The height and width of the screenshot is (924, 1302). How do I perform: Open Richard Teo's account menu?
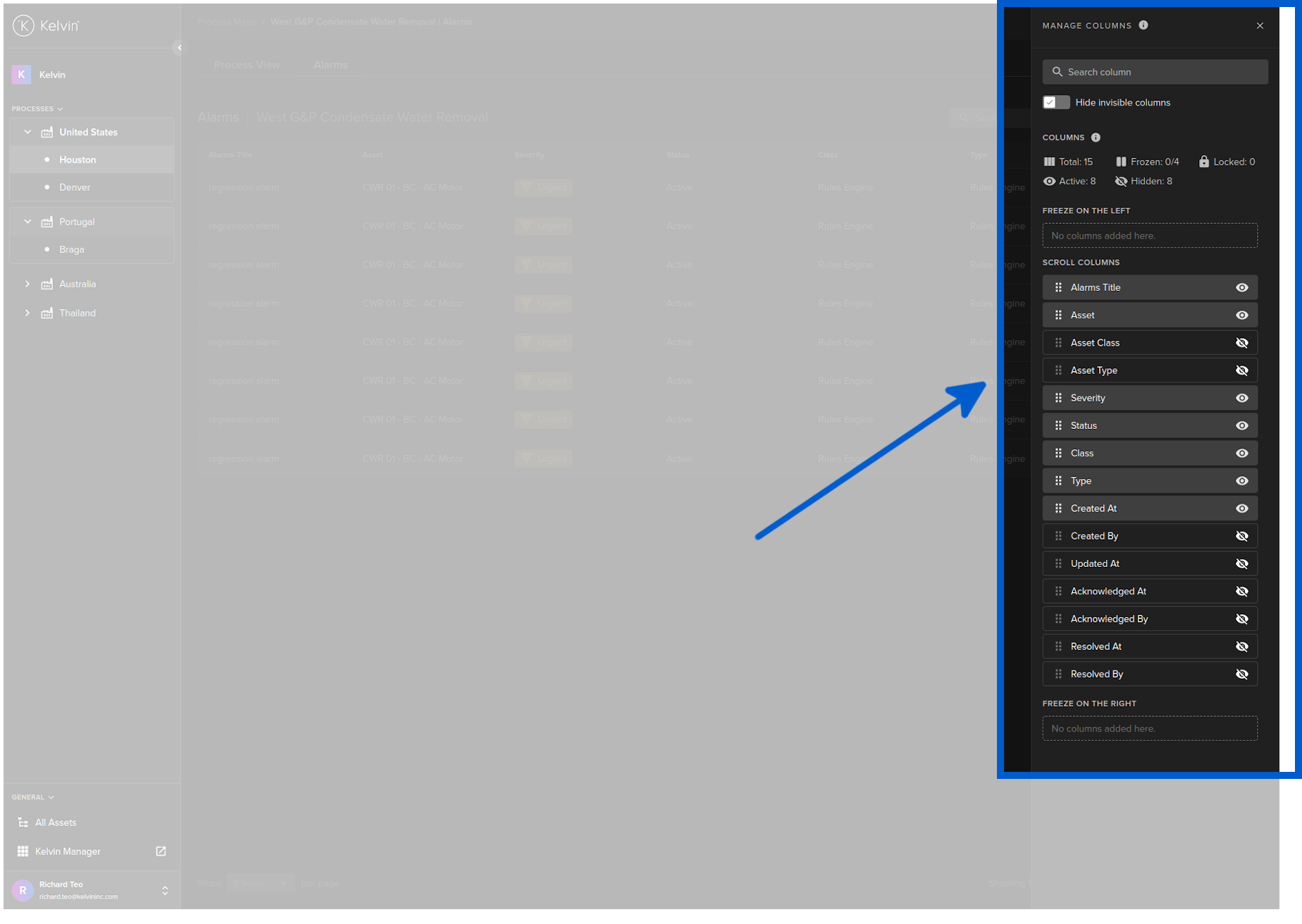[165, 889]
